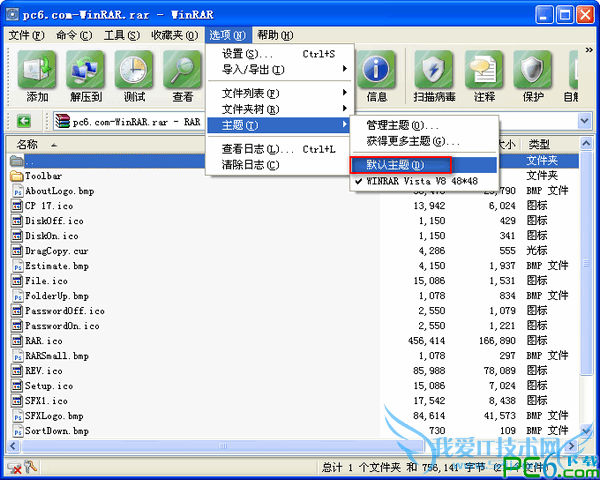The height and width of the screenshot is (480, 600).
Task: Click the horizontal scrollbar left arrow
Action: (x=13, y=446)
